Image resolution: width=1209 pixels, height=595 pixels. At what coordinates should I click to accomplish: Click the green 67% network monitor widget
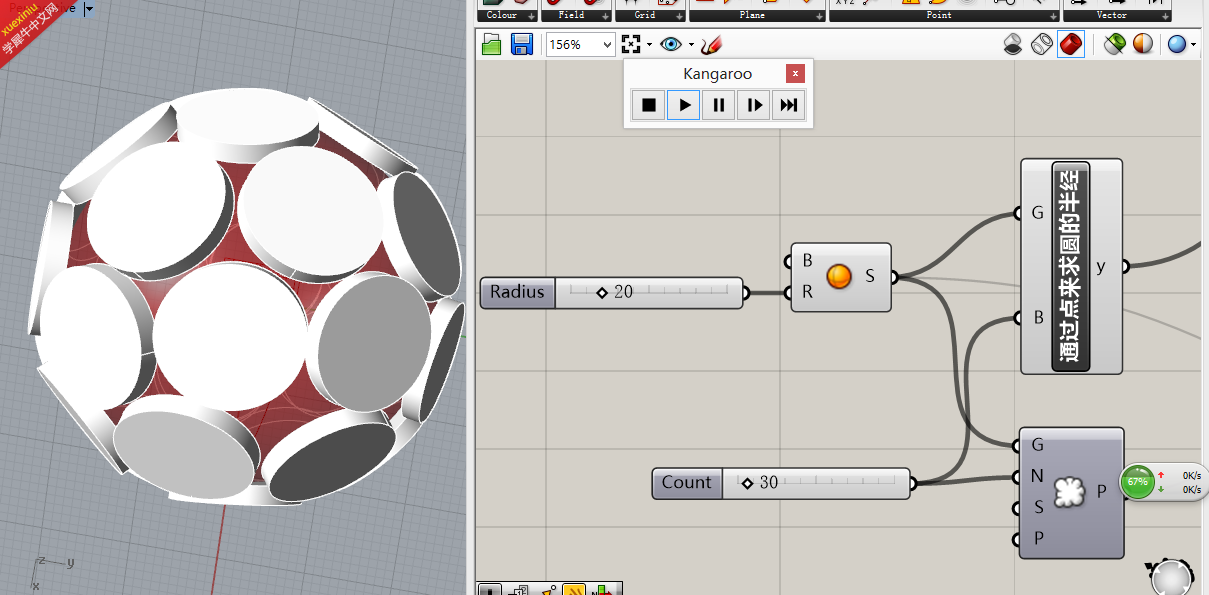(x=1138, y=482)
